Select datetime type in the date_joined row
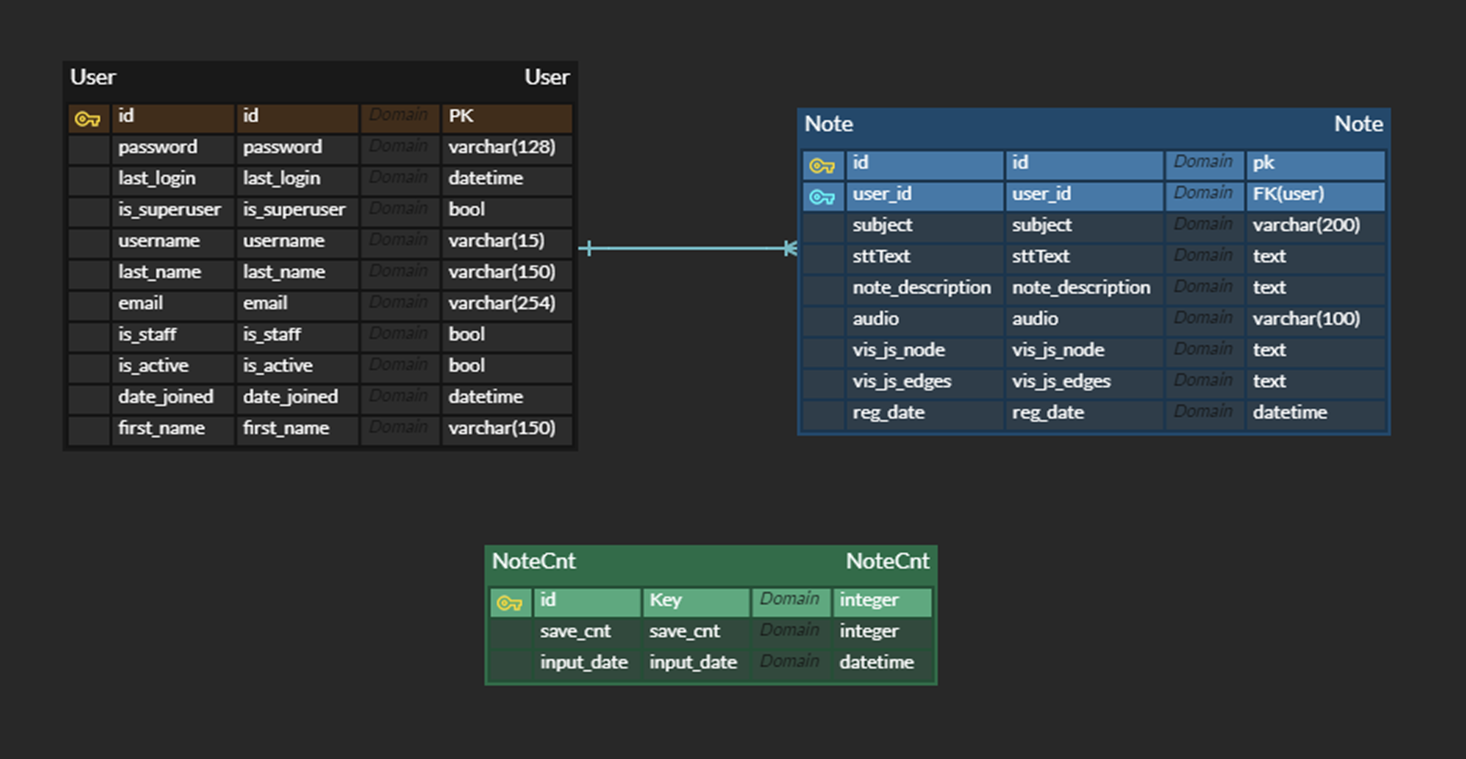Viewport: 1466px width, 759px height. point(507,397)
